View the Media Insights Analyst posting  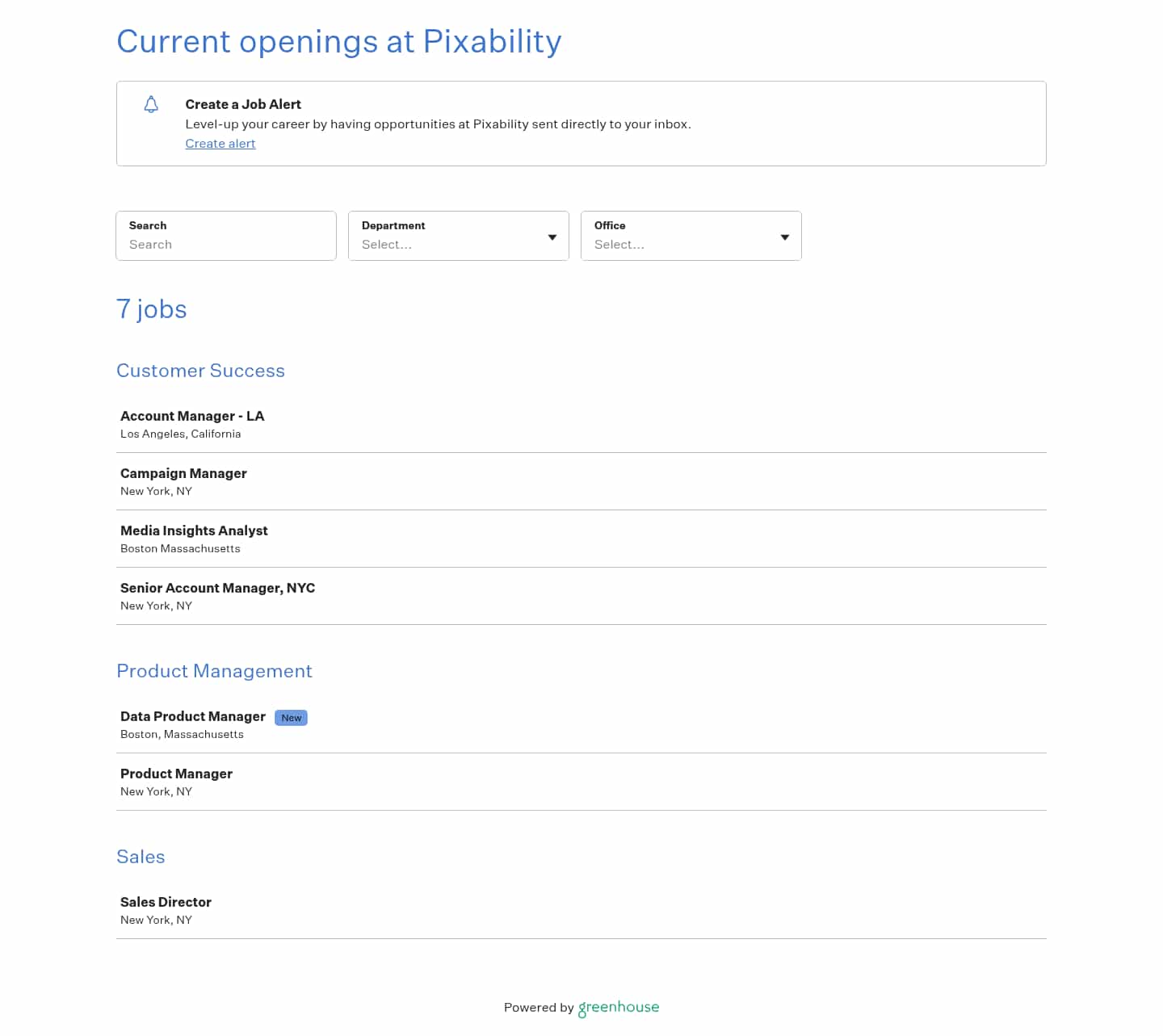coord(194,531)
